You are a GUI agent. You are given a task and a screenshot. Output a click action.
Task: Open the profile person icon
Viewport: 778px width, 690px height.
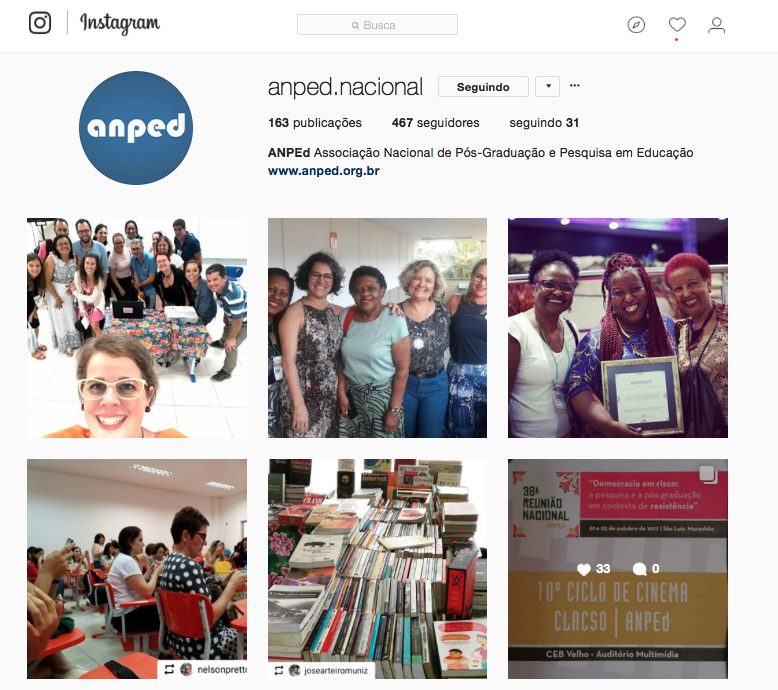coord(716,25)
